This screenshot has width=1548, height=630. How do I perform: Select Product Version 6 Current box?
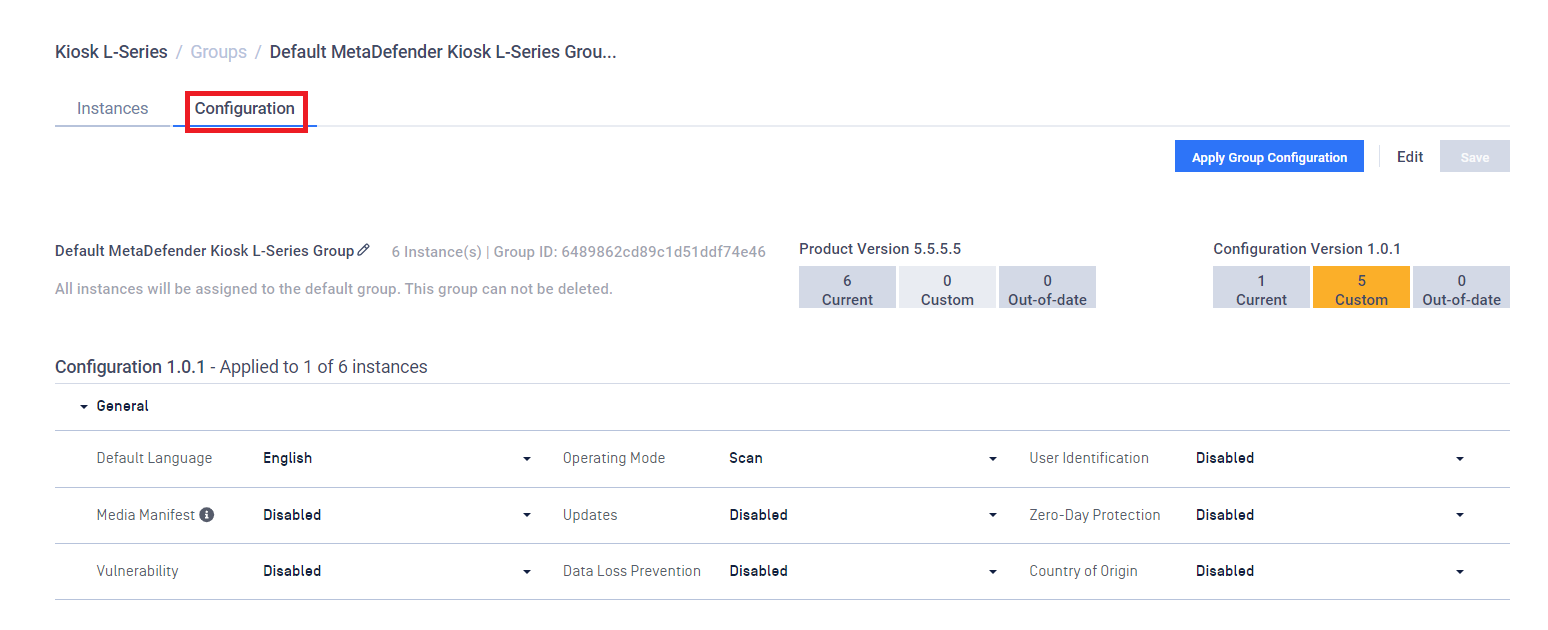click(847, 287)
